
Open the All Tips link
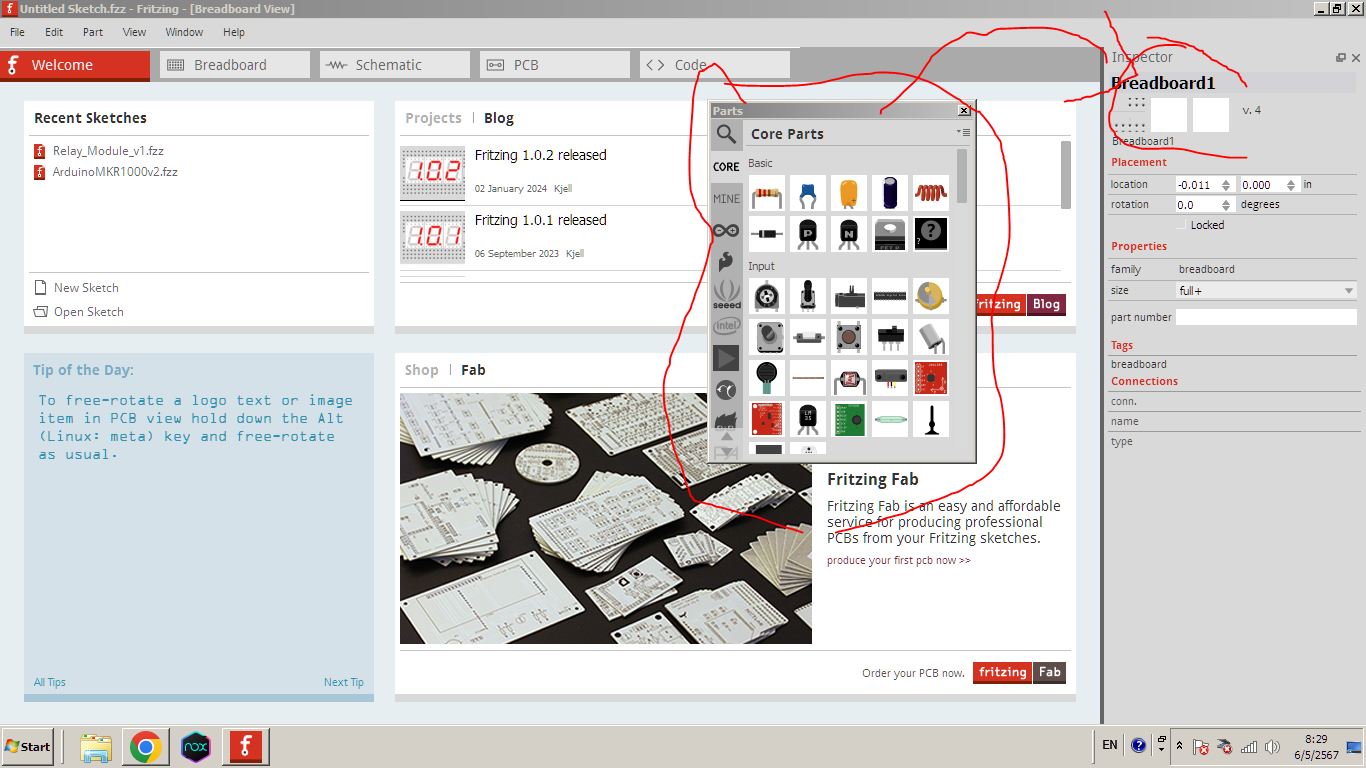(49, 682)
